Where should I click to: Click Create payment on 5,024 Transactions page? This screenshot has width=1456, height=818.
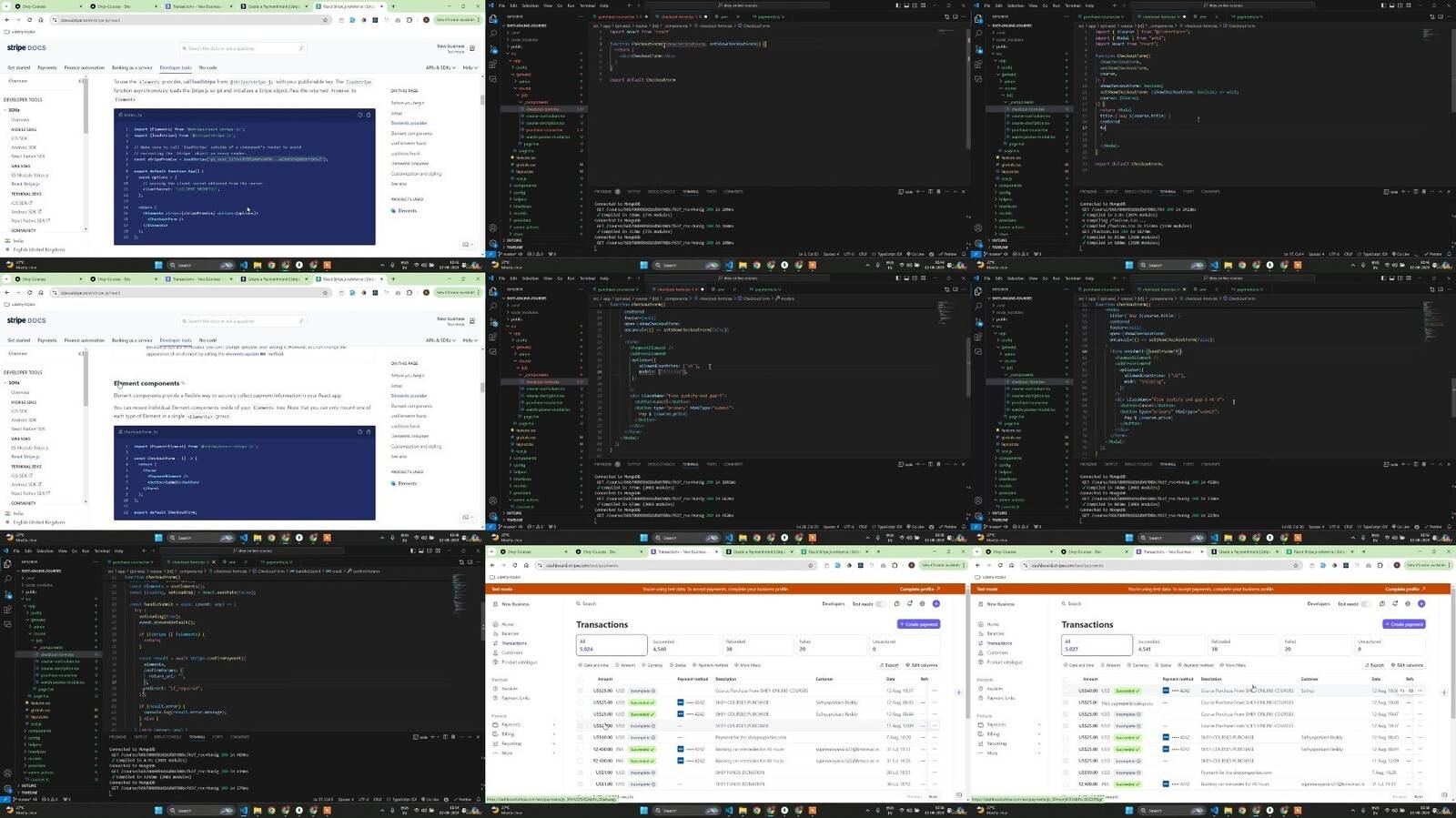(x=919, y=624)
